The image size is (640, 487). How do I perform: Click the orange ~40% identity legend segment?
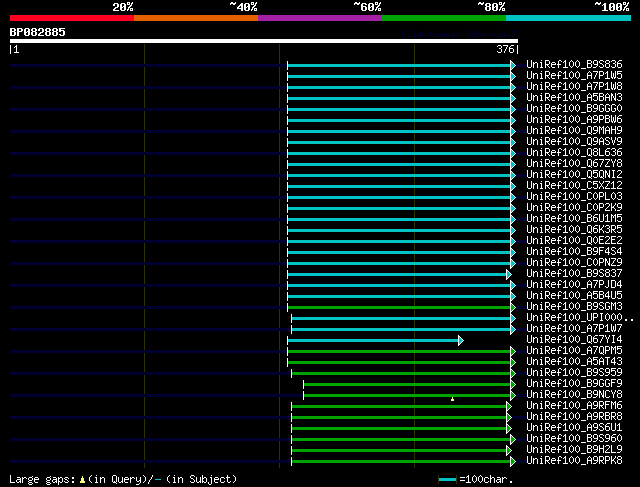click(x=196, y=18)
